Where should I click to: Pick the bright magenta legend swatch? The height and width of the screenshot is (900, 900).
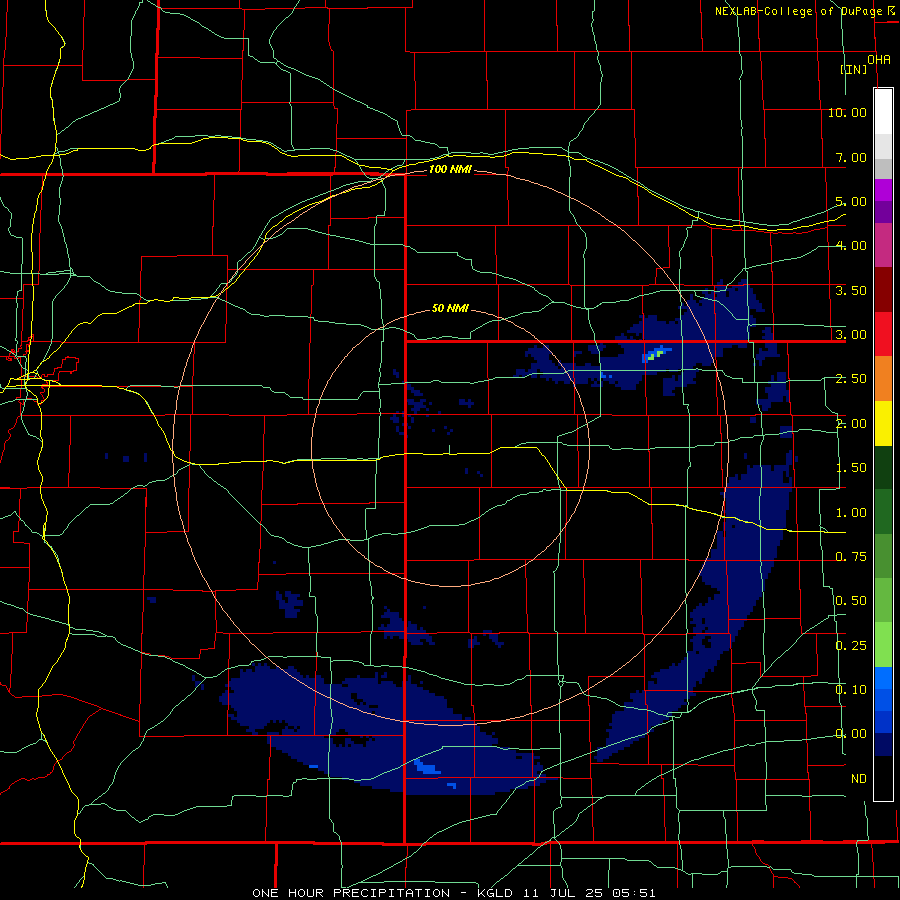click(x=883, y=190)
